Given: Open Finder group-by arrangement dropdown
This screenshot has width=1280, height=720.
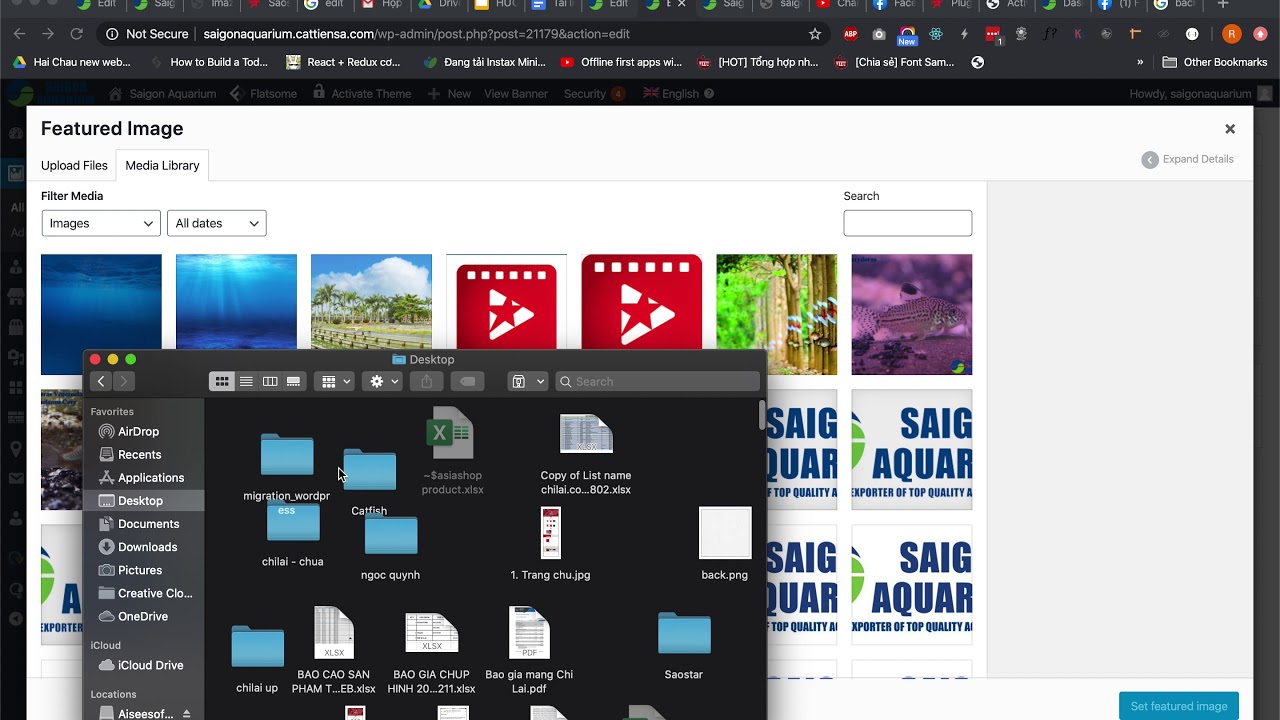Looking at the screenshot, I should [334, 381].
